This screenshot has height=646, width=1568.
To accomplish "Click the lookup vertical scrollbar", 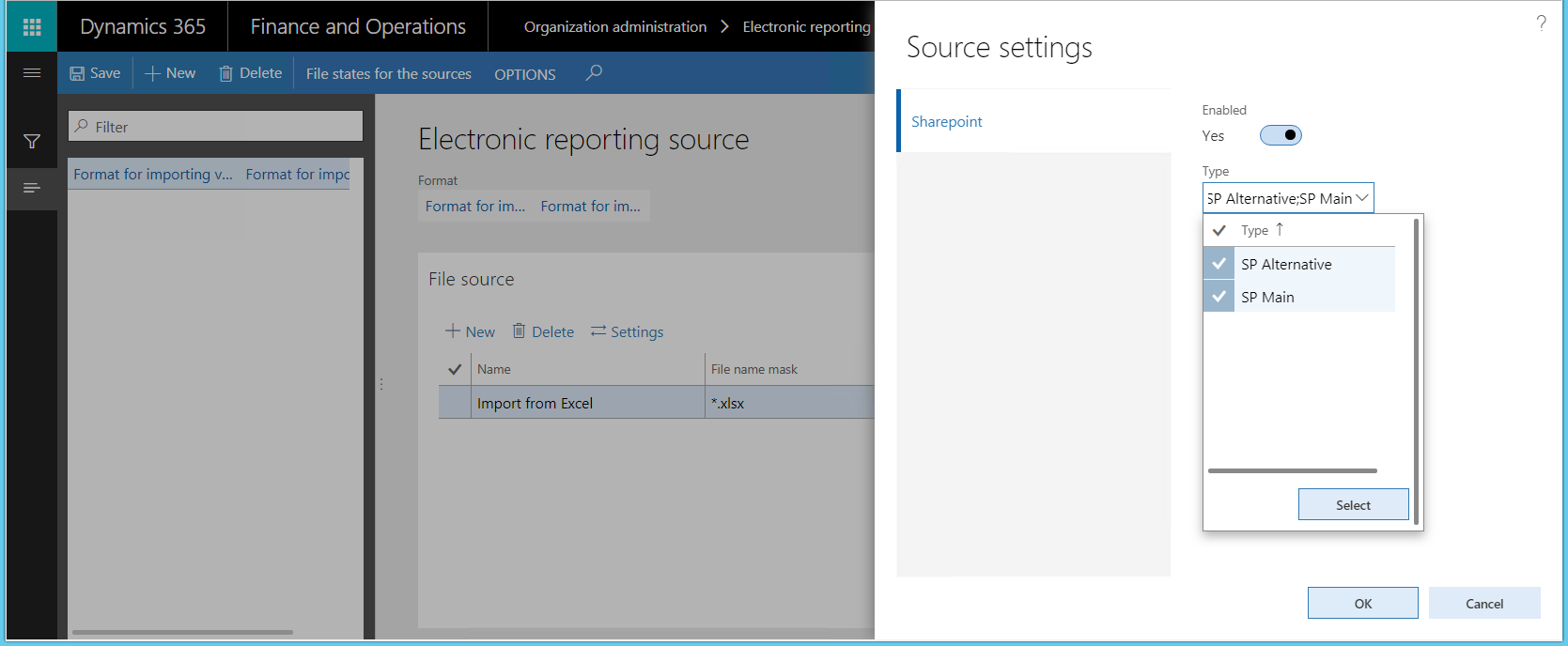I will pyautogui.click(x=1416, y=371).
